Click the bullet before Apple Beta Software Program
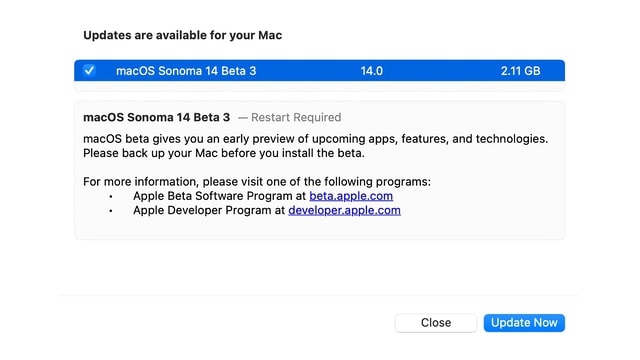This screenshot has height=360, width=640. click(x=111, y=197)
